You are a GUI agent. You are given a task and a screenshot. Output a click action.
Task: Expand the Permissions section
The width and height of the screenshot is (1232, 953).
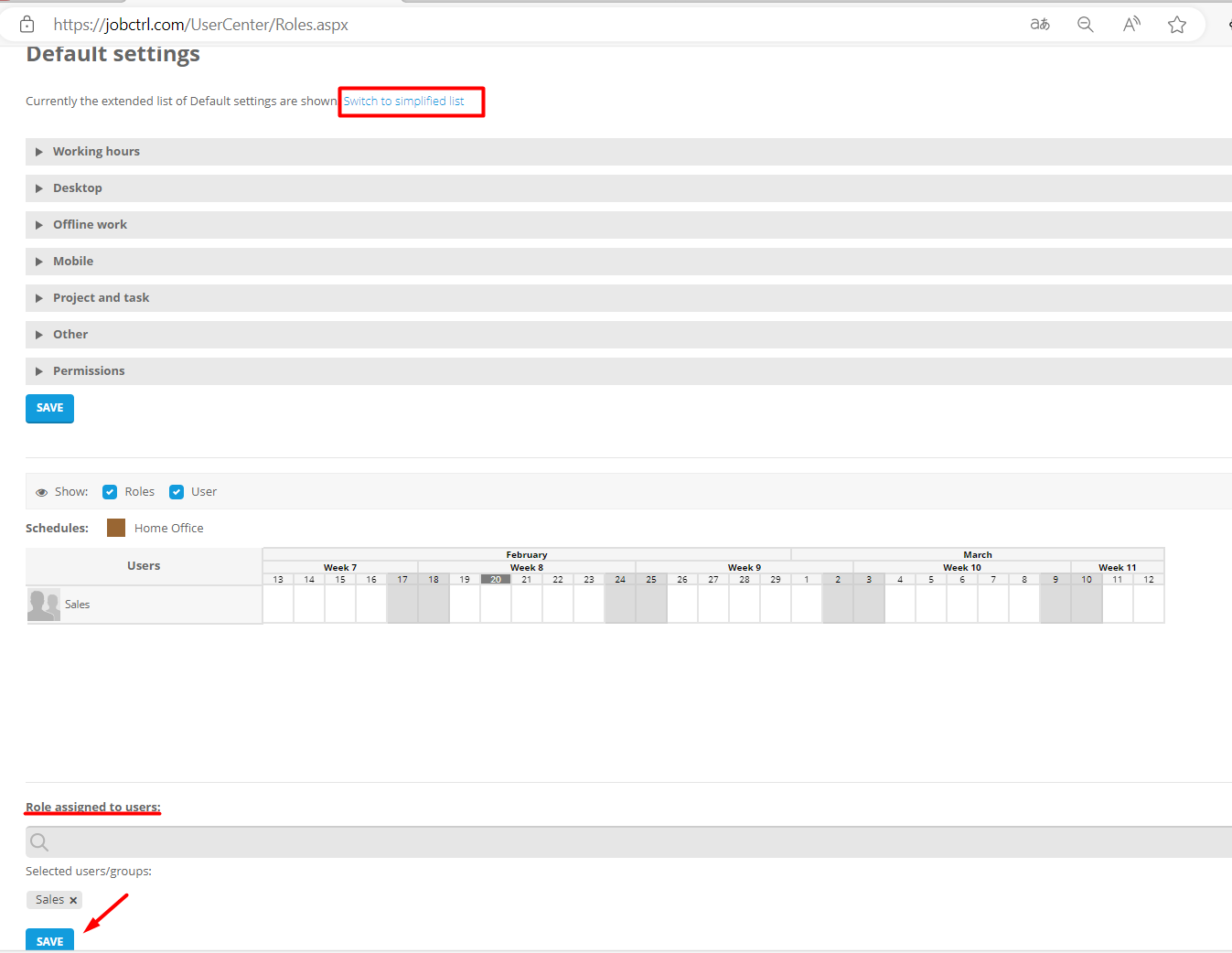(89, 371)
